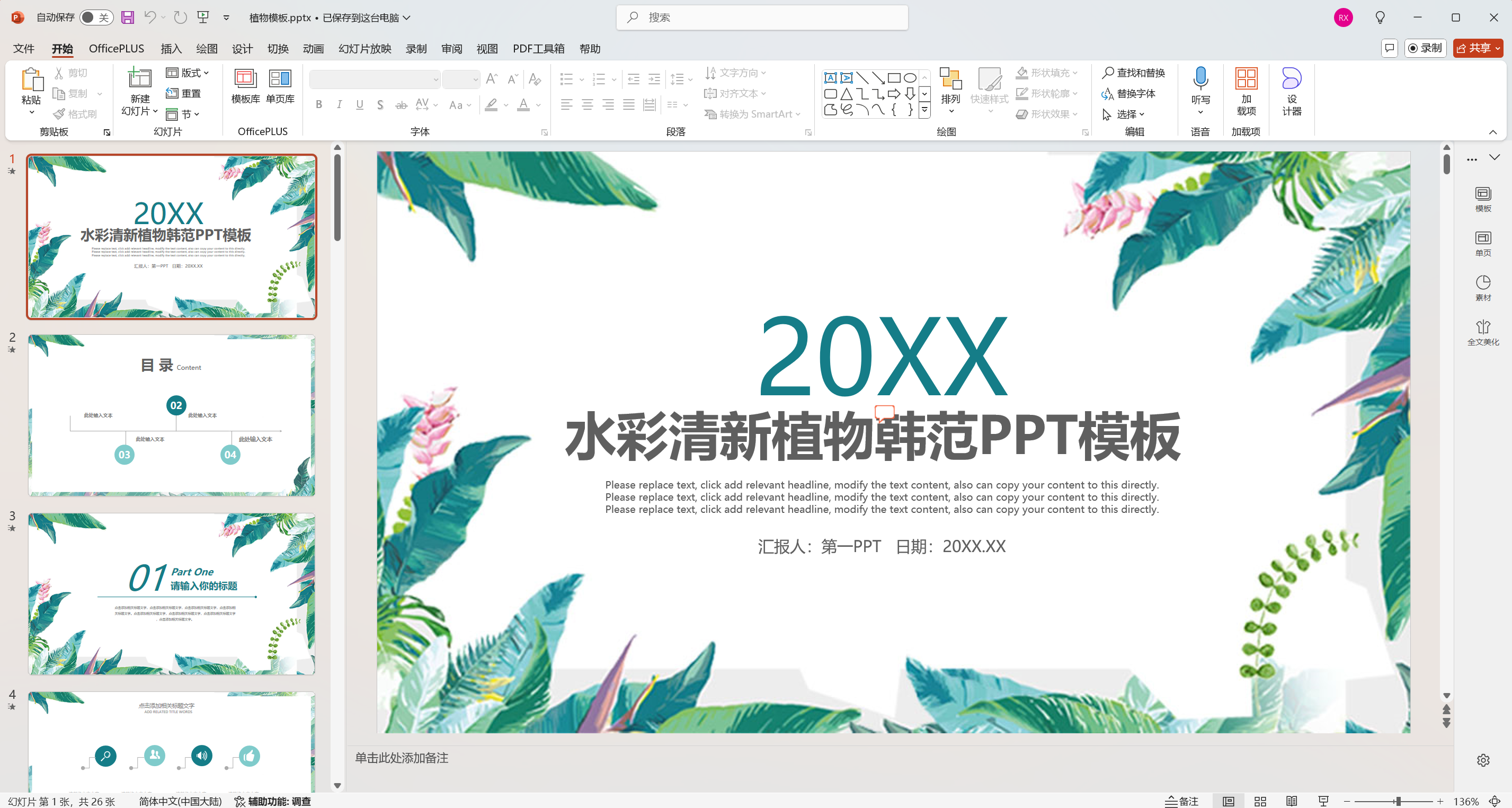Toggle italic formatting
1512x808 pixels.
tap(339, 104)
